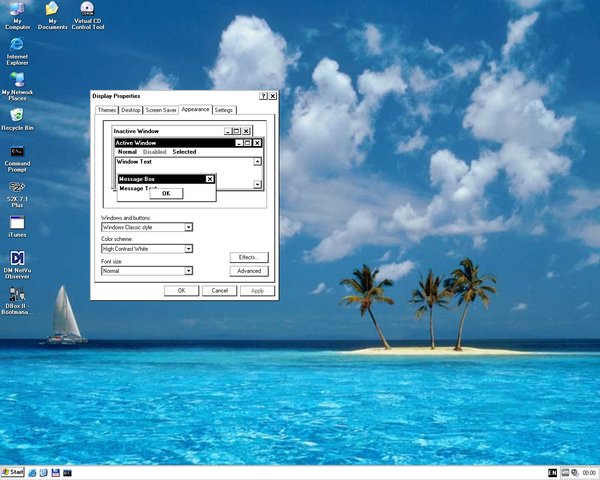
Task: Launch command prompt from quick launch bar
Action: coord(67,473)
